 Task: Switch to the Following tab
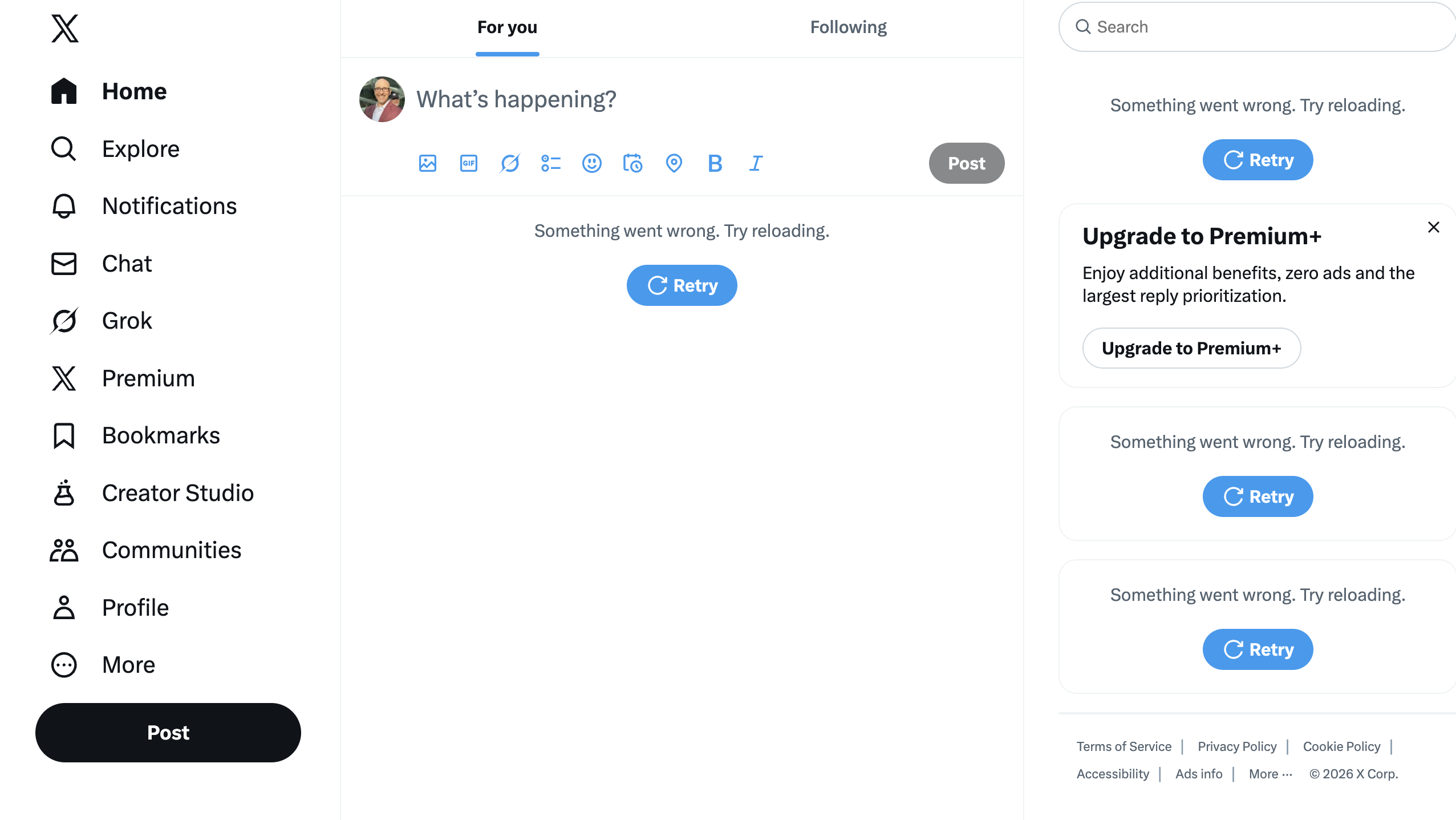pyautogui.click(x=848, y=27)
